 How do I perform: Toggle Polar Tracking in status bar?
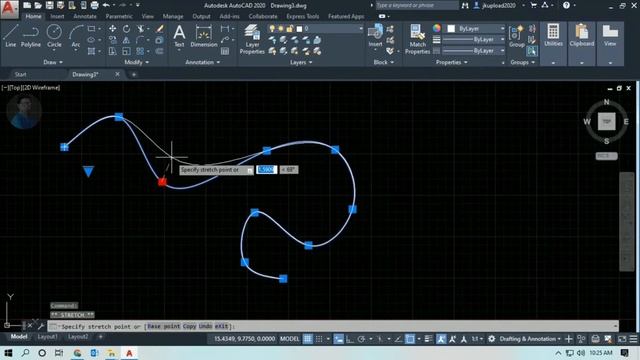tap(361, 339)
